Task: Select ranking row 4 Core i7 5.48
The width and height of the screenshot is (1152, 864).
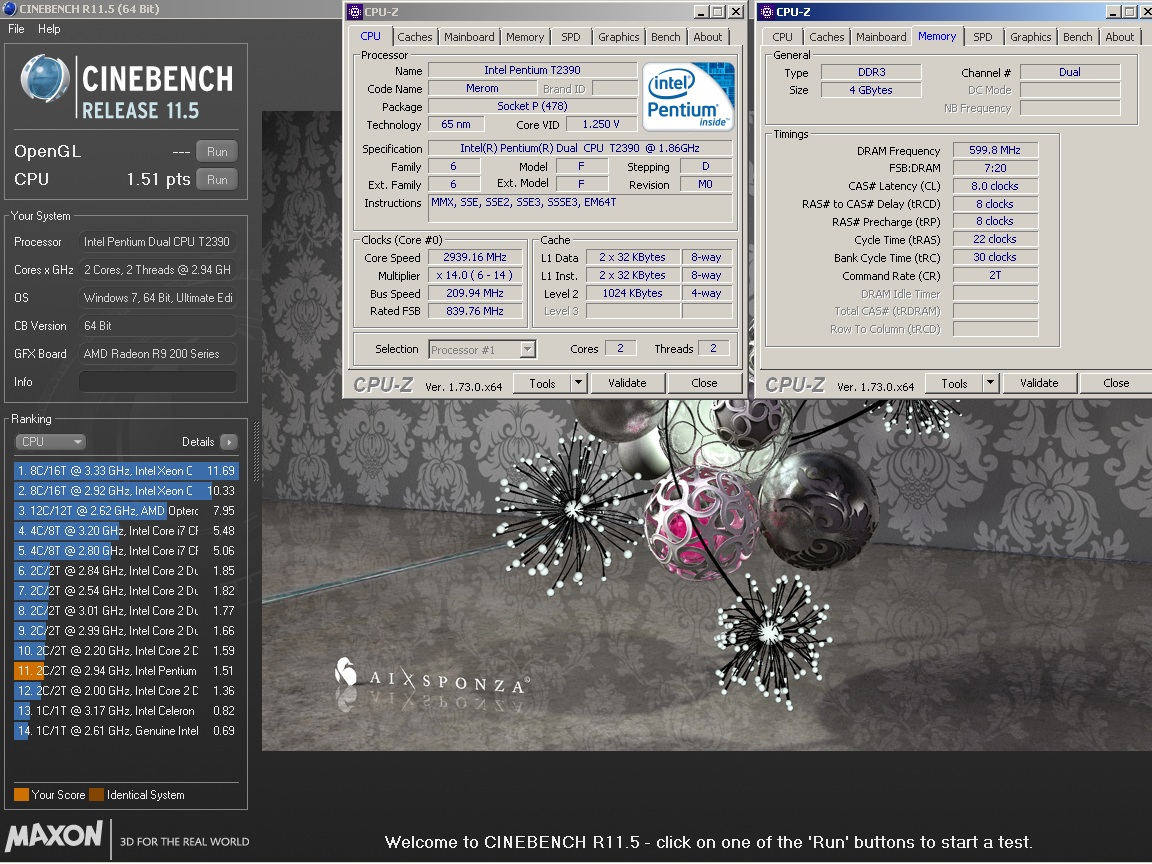Action: pos(126,530)
